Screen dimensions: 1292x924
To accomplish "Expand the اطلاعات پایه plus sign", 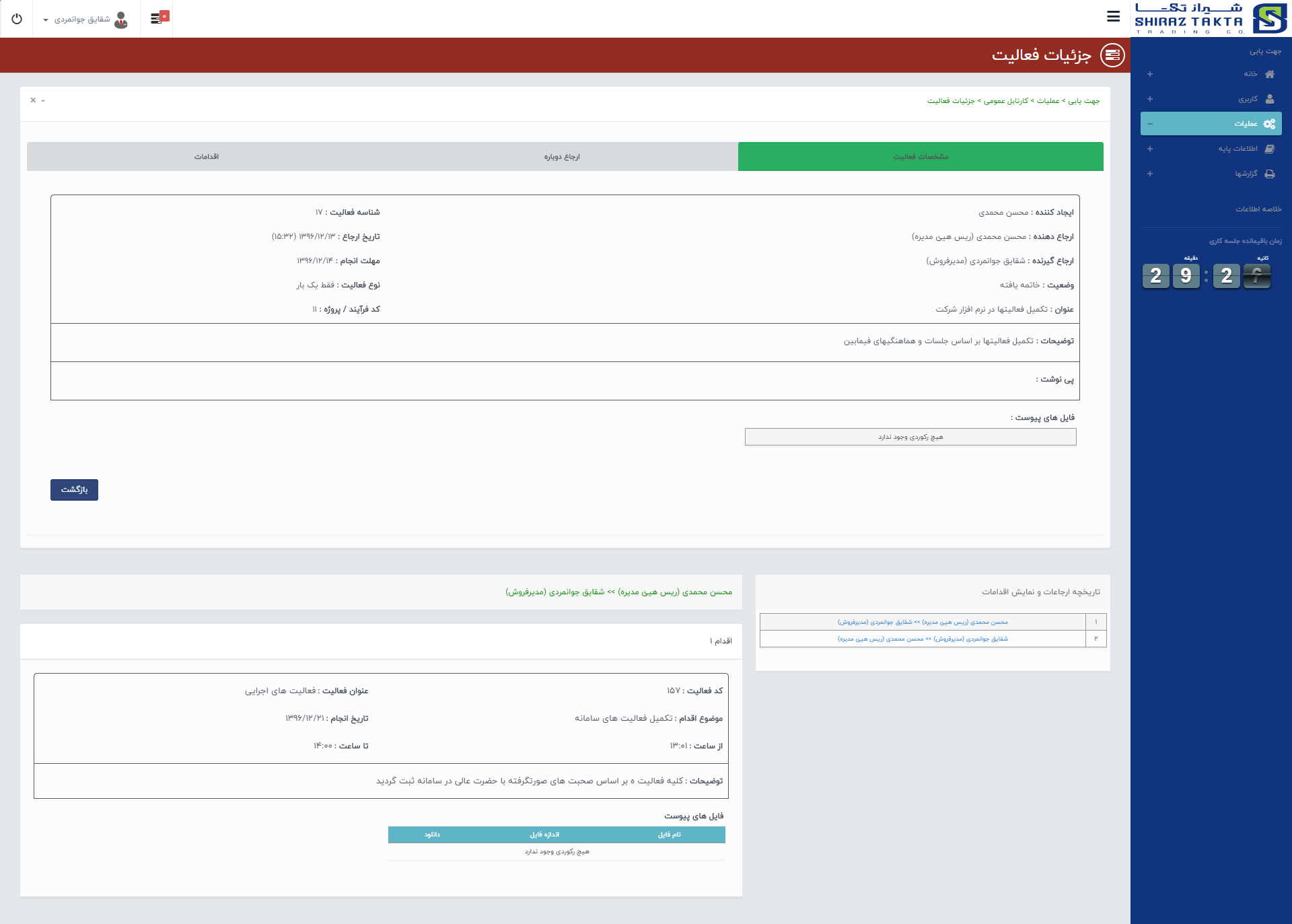I will pyautogui.click(x=1150, y=149).
